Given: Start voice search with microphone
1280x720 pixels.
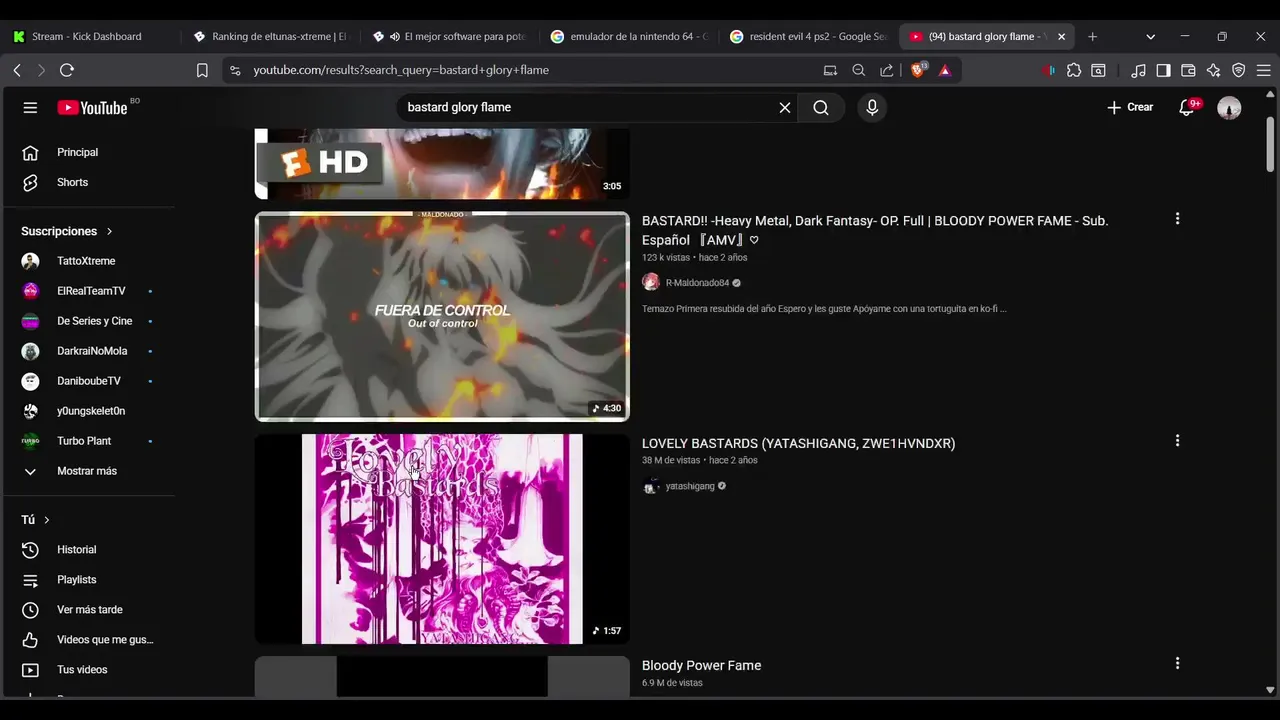Looking at the screenshot, I should pyautogui.click(x=872, y=108).
